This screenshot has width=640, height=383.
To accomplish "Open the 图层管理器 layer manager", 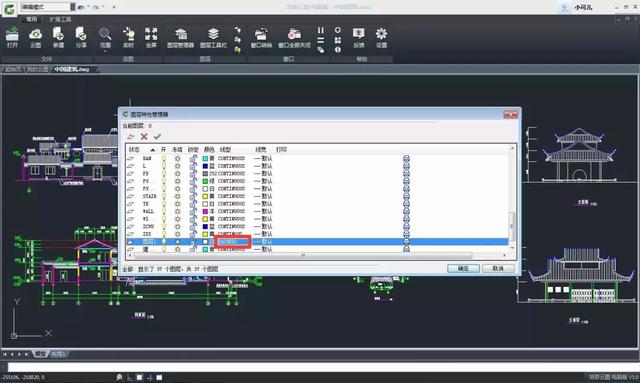I will (x=180, y=38).
